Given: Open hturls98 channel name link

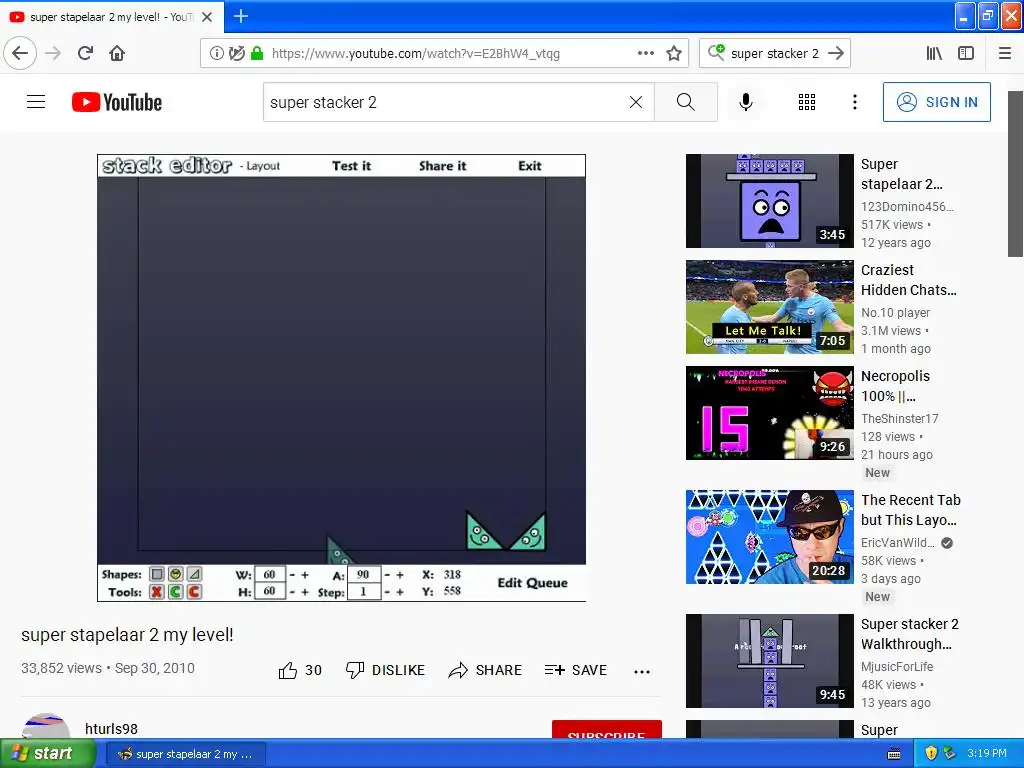Looking at the screenshot, I should coord(111,729).
